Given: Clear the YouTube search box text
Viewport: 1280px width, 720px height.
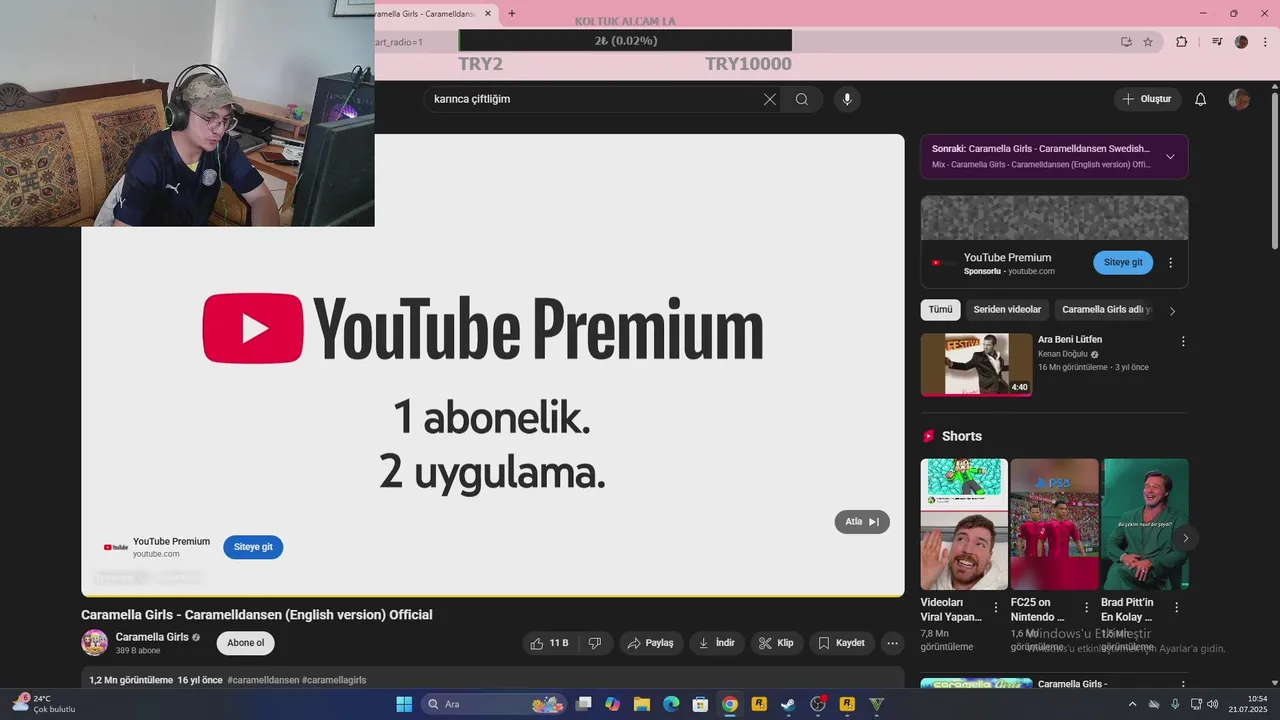Looking at the screenshot, I should (769, 99).
